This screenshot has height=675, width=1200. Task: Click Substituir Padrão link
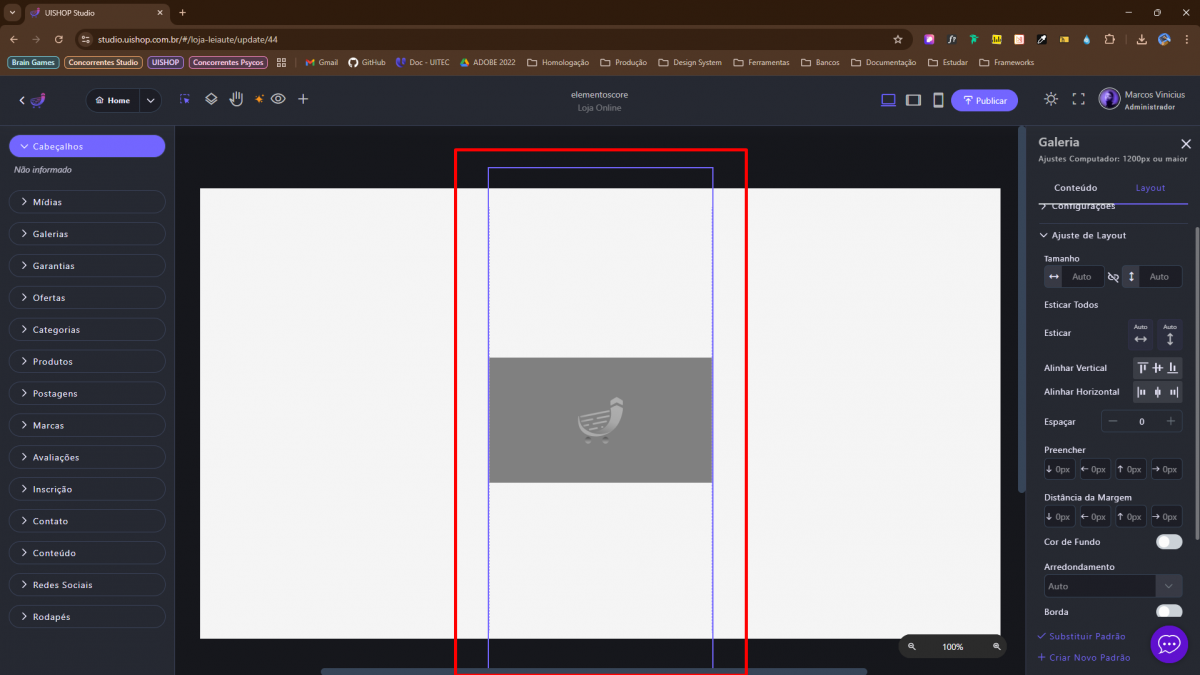point(1086,636)
